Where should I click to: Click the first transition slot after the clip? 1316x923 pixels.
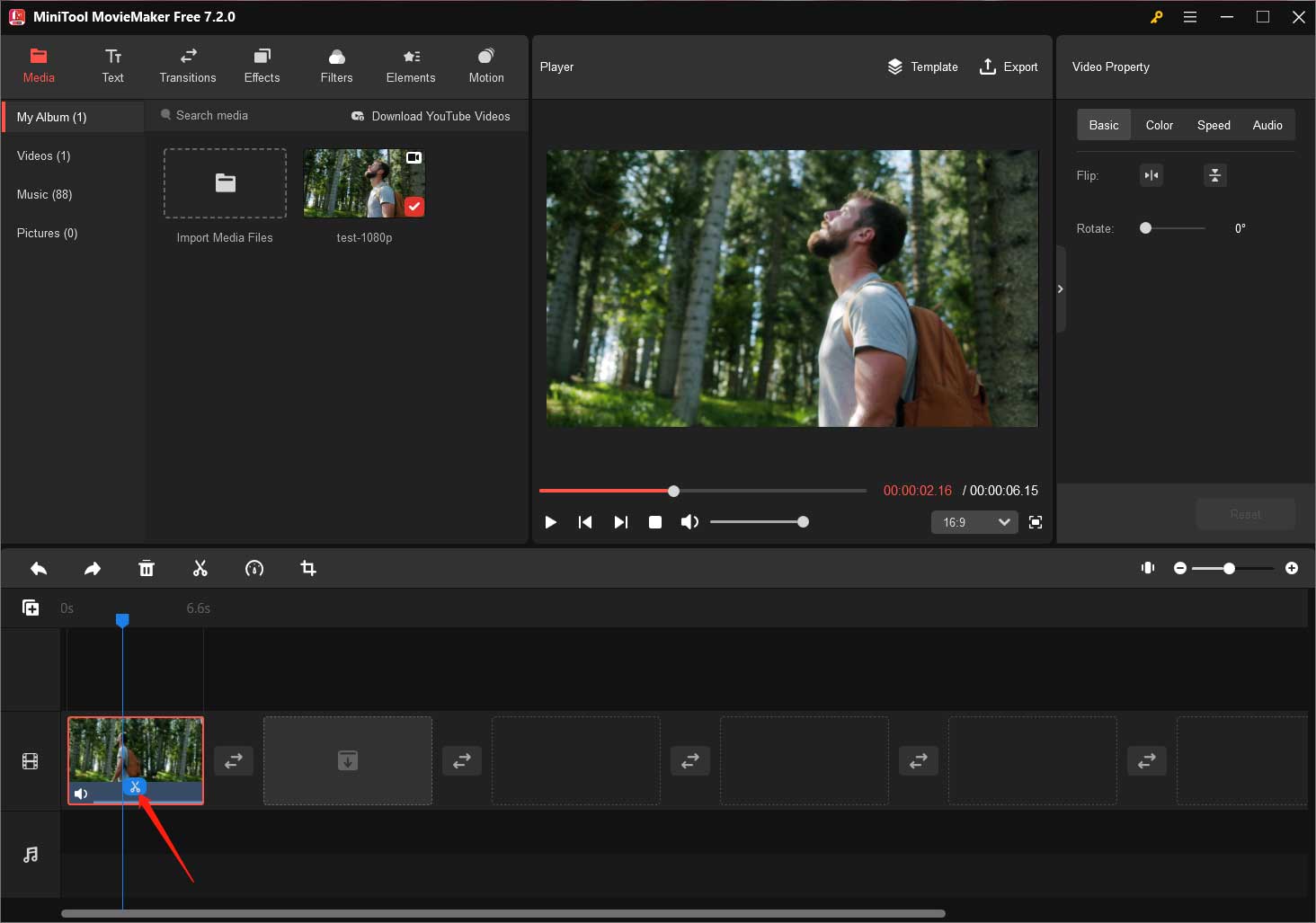tap(234, 761)
